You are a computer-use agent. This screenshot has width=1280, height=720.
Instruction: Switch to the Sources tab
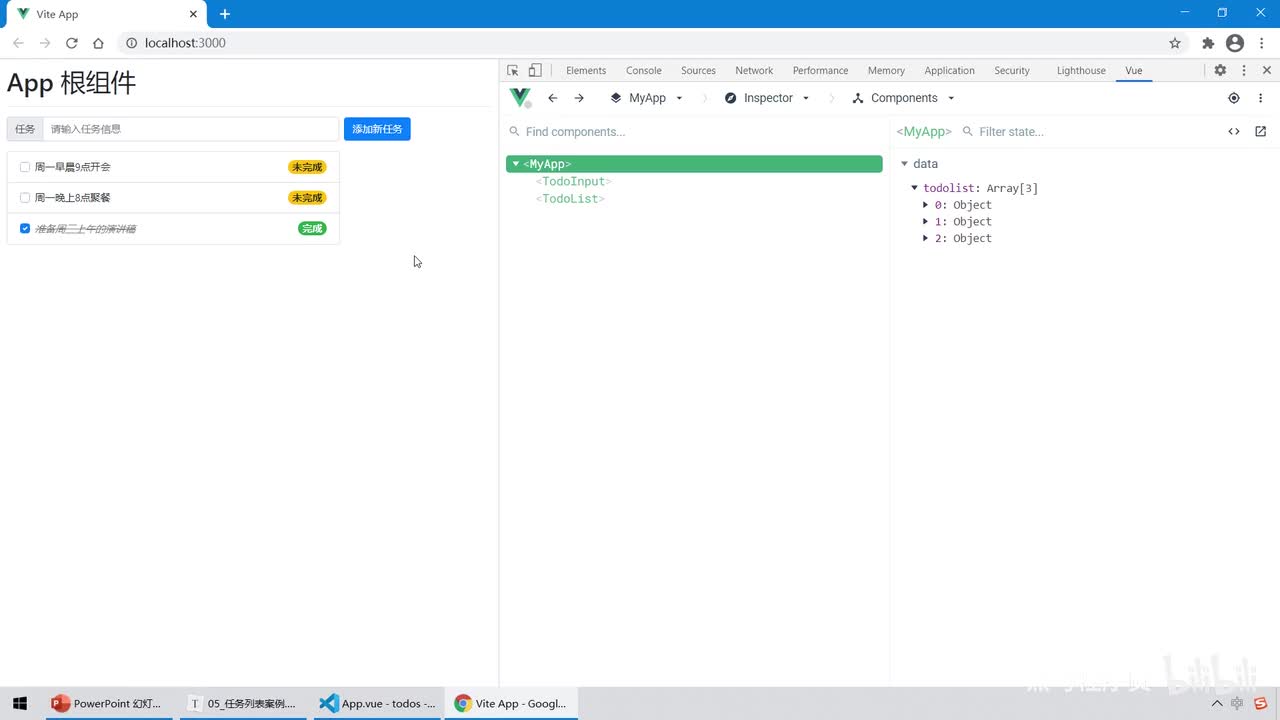pyautogui.click(x=698, y=71)
